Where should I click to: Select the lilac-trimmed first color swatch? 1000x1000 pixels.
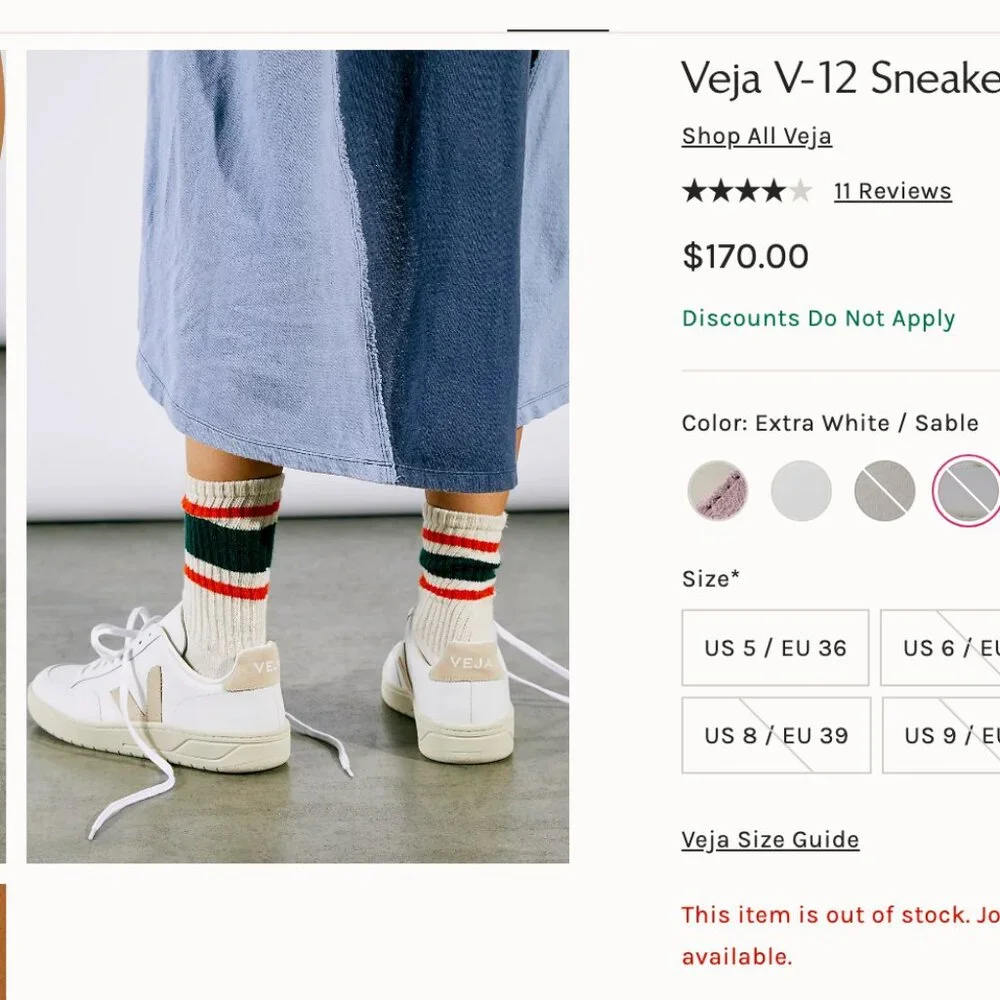[x=717, y=490]
